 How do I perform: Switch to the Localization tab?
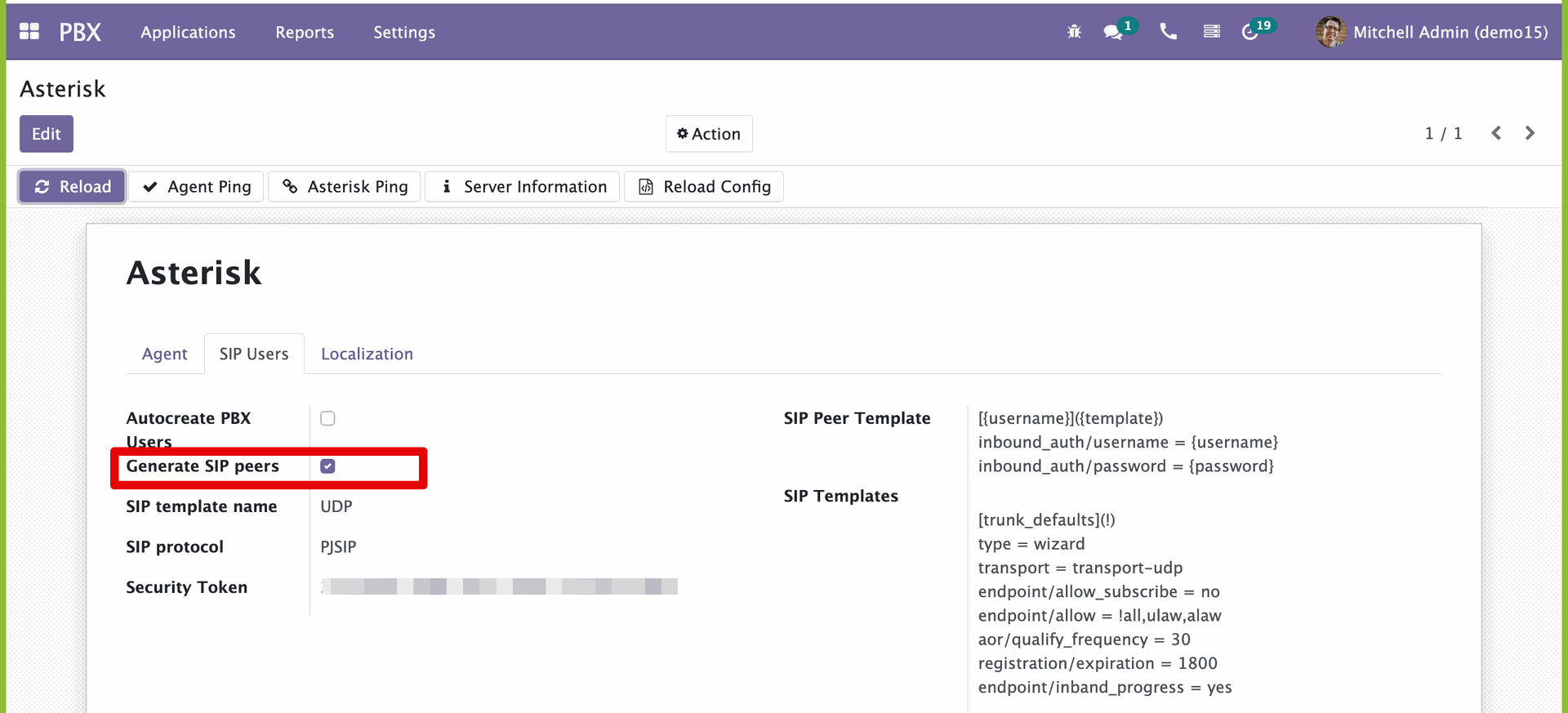click(x=367, y=354)
